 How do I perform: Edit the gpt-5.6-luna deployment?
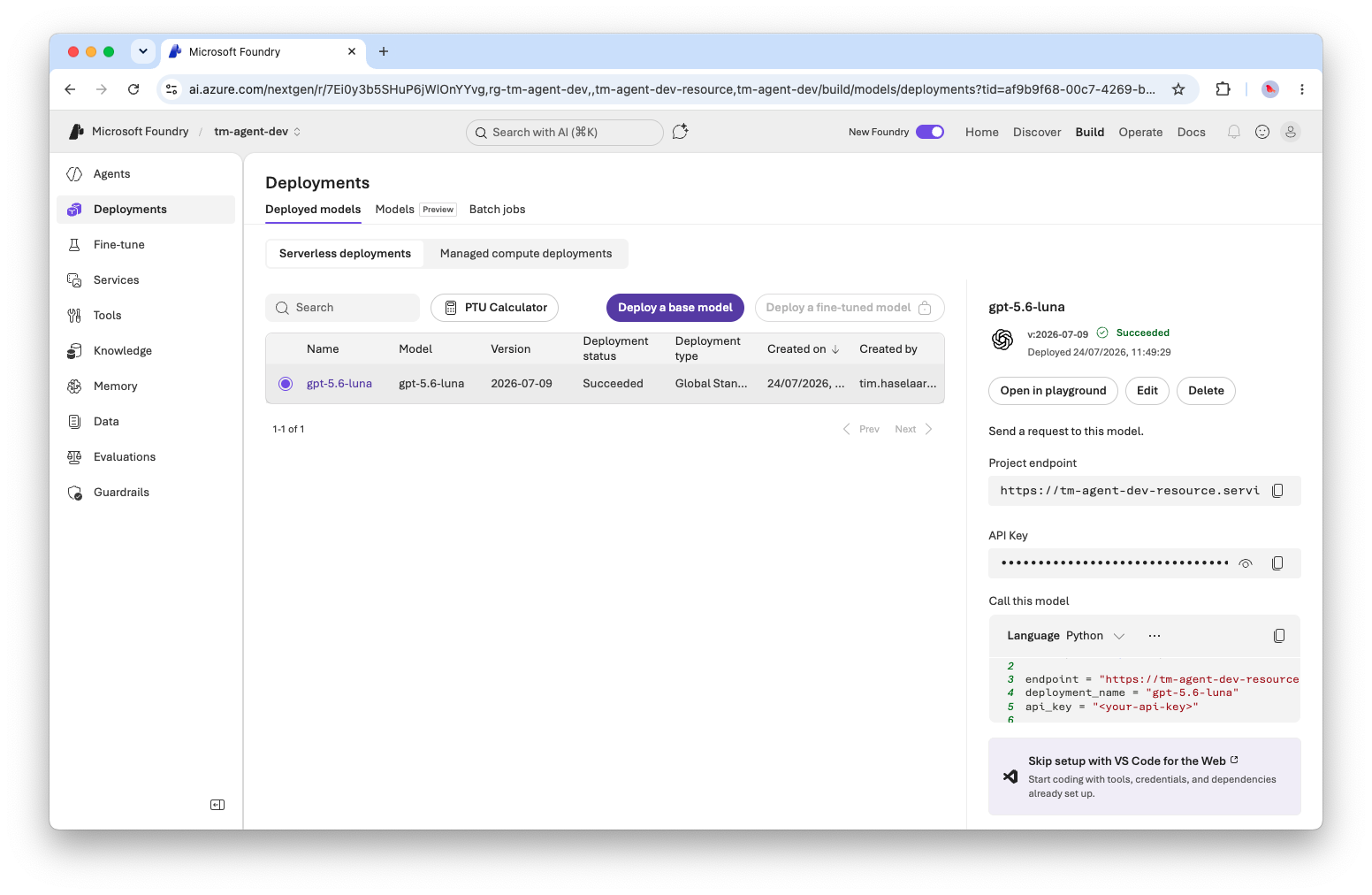(x=1147, y=391)
